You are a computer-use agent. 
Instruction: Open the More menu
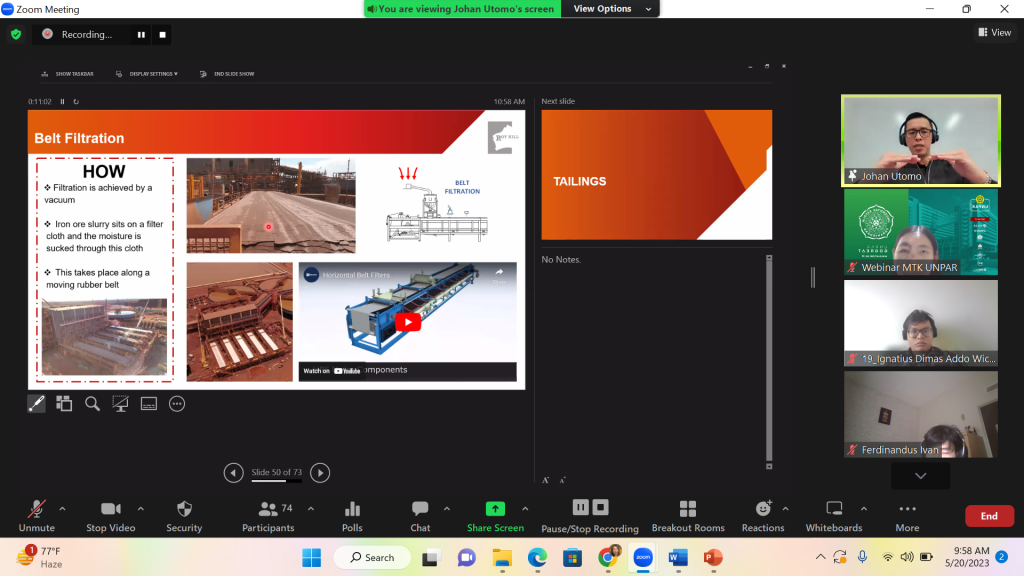point(907,509)
